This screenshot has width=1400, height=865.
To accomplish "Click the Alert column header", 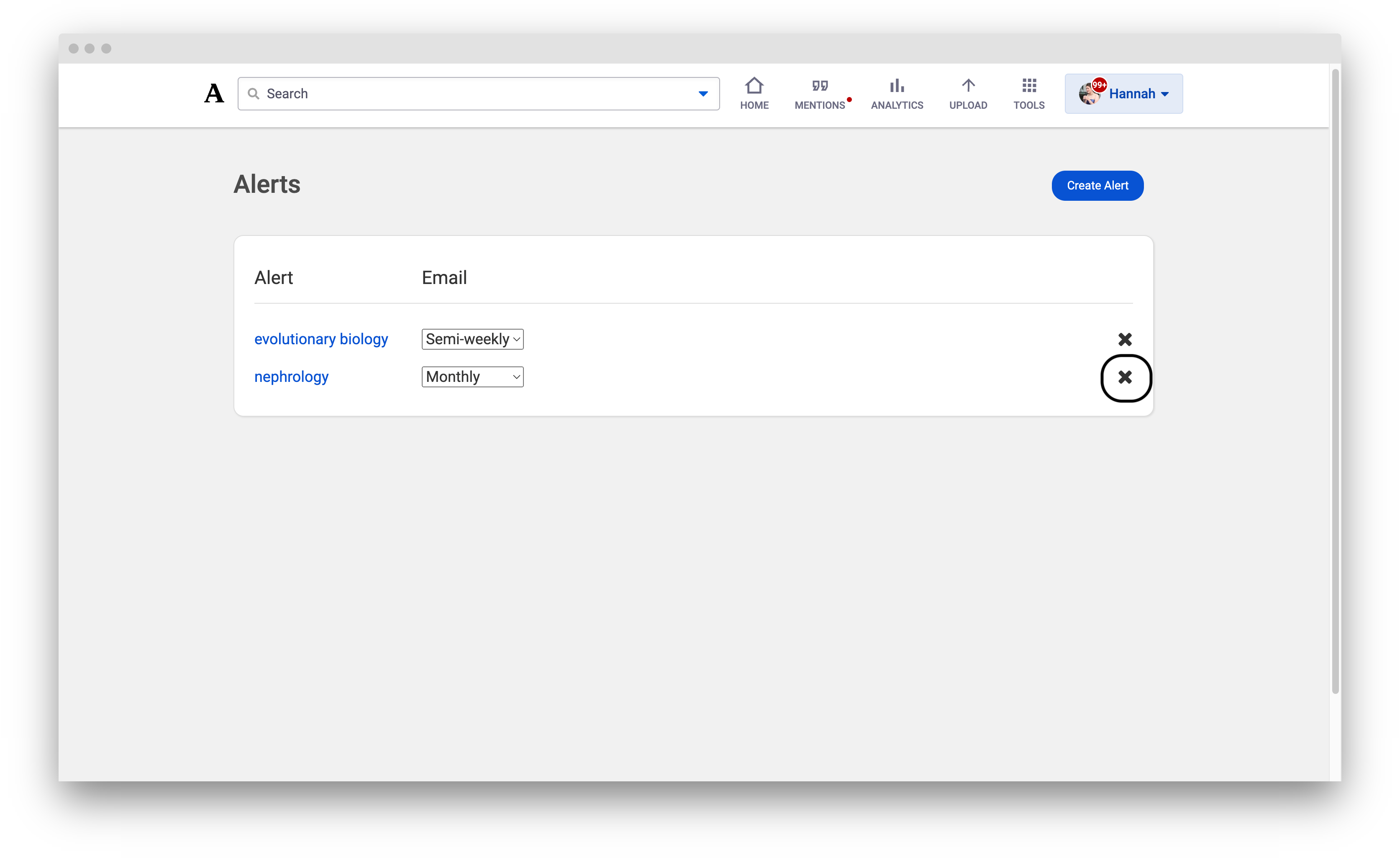I will (274, 277).
